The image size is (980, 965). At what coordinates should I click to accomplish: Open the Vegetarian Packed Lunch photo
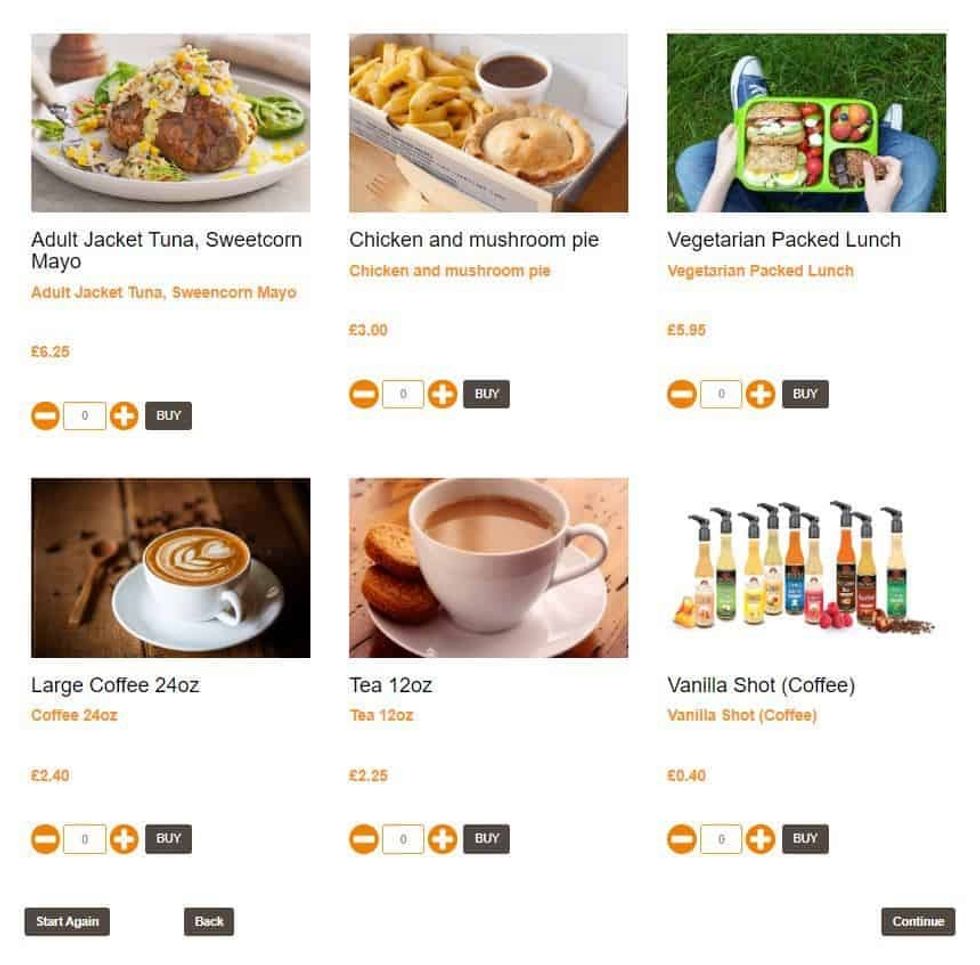click(x=806, y=123)
